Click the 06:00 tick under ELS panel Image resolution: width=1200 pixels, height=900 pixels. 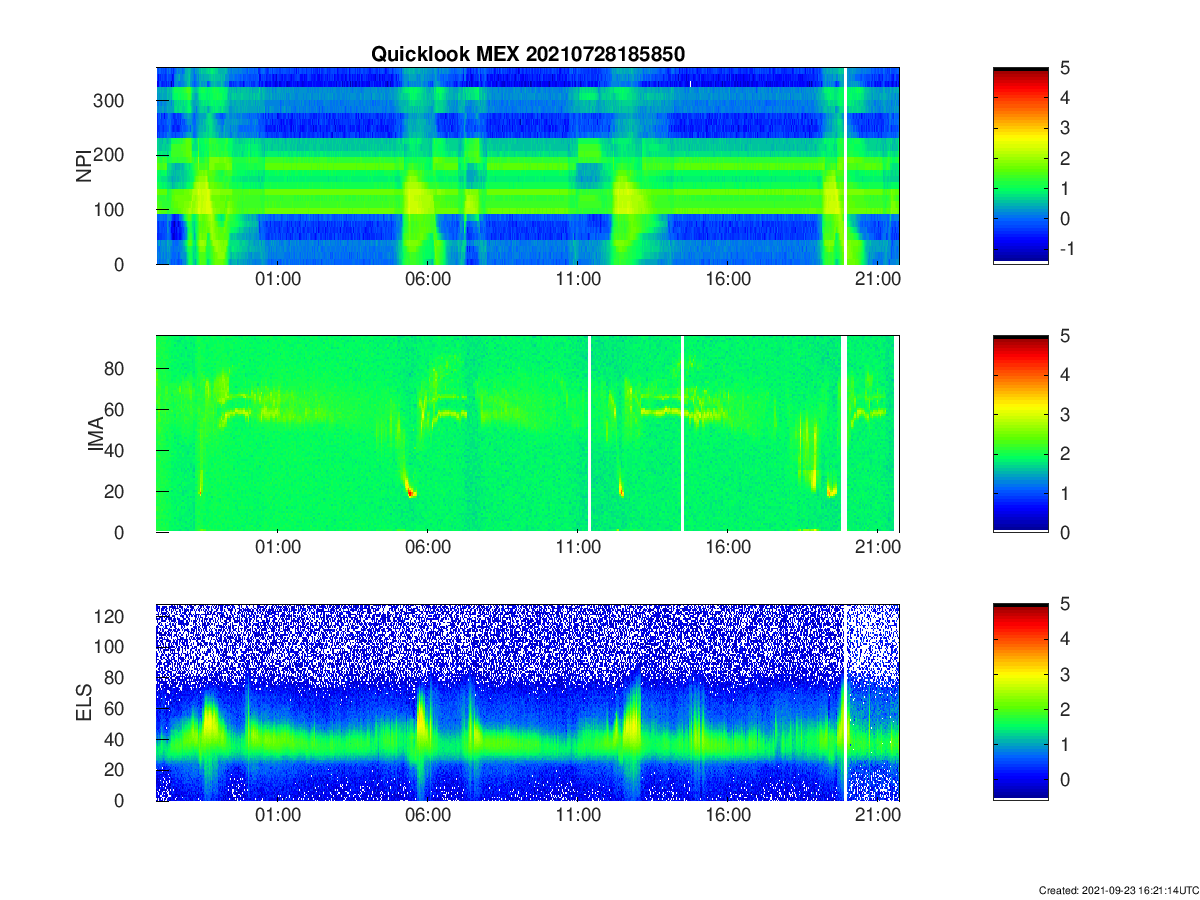(x=428, y=815)
